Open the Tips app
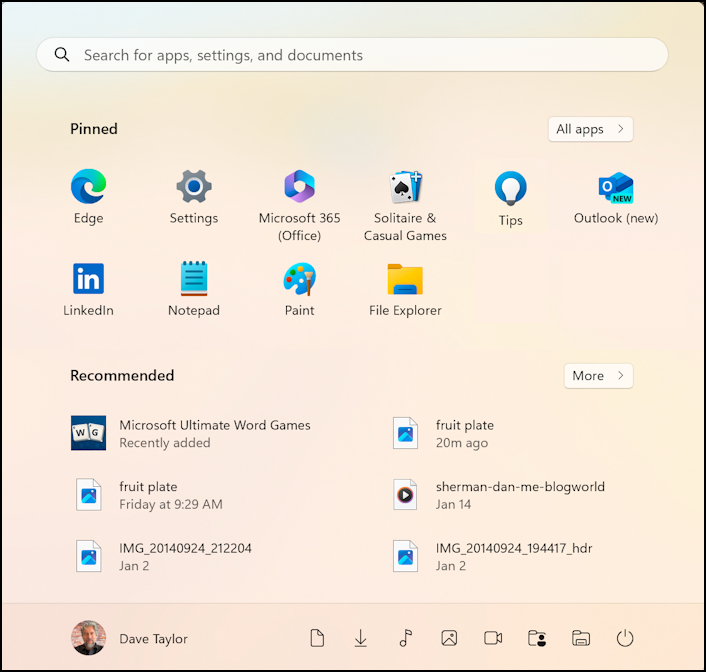The height and width of the screenshot is (672, 706). [511, 199]
